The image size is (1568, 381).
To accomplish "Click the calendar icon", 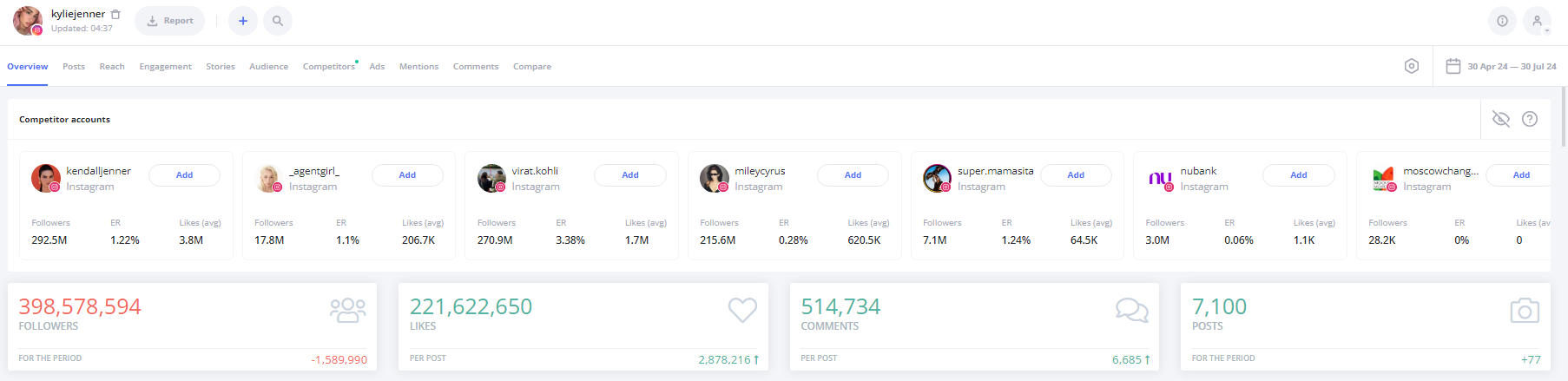I will pos(1453,66).
